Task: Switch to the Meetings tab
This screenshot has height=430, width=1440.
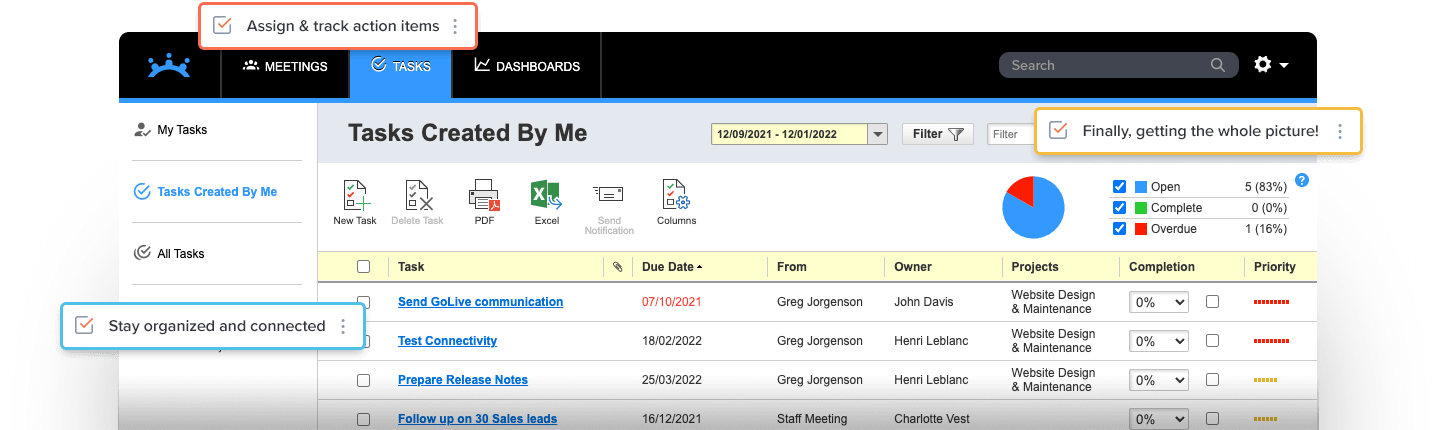Action: [285, 66]
